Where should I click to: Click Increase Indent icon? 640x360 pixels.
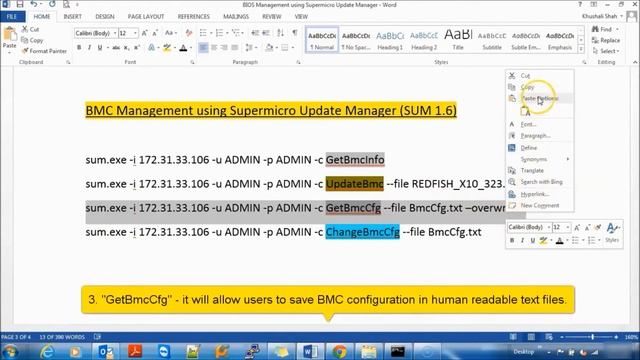point(266,33)
